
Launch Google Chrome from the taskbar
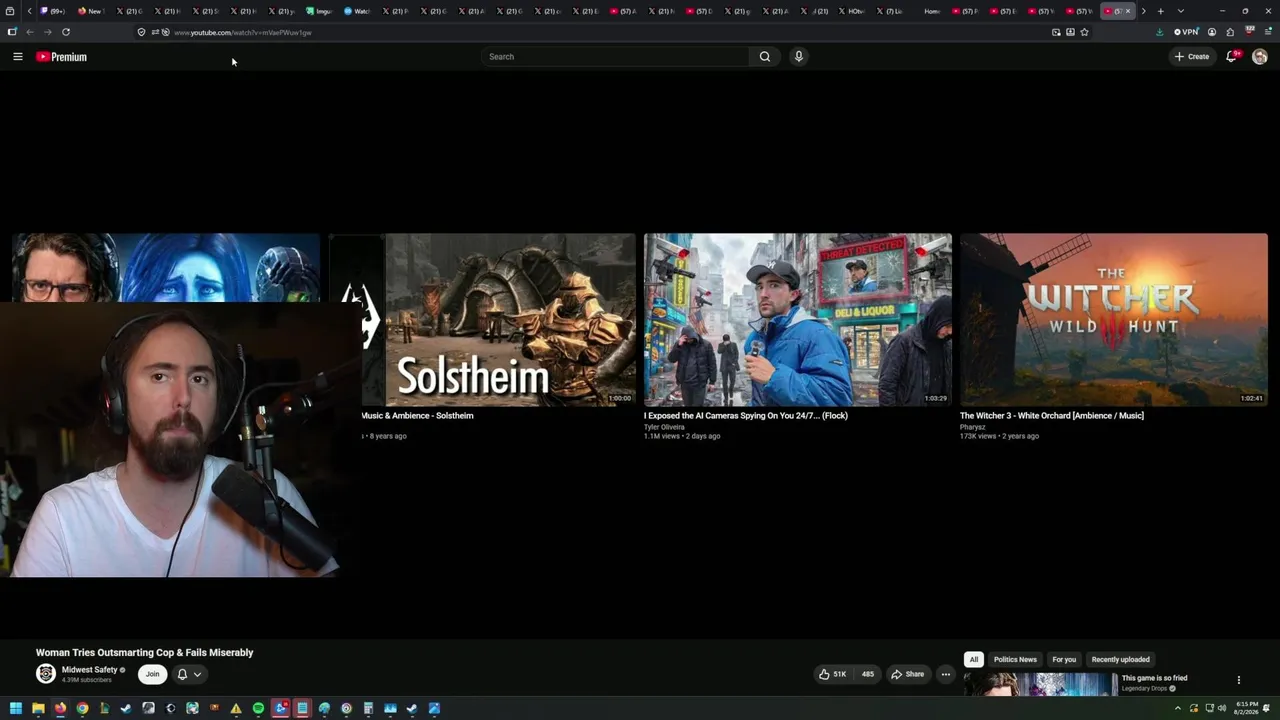(x=82, y=709)
